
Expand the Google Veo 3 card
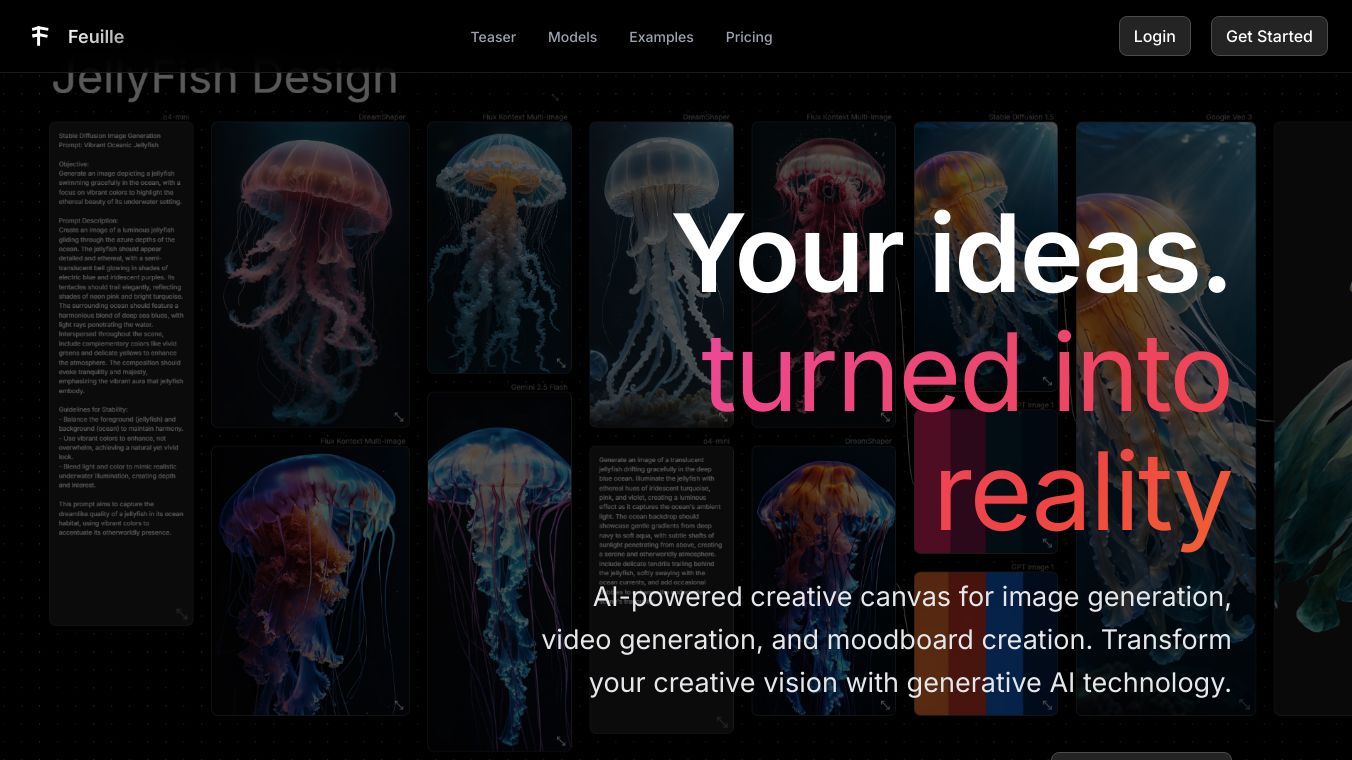[1244, 705]
